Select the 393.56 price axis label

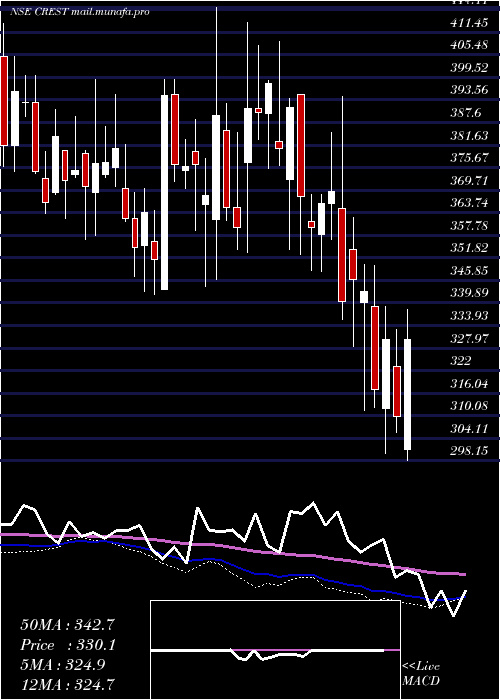[469, 91]
